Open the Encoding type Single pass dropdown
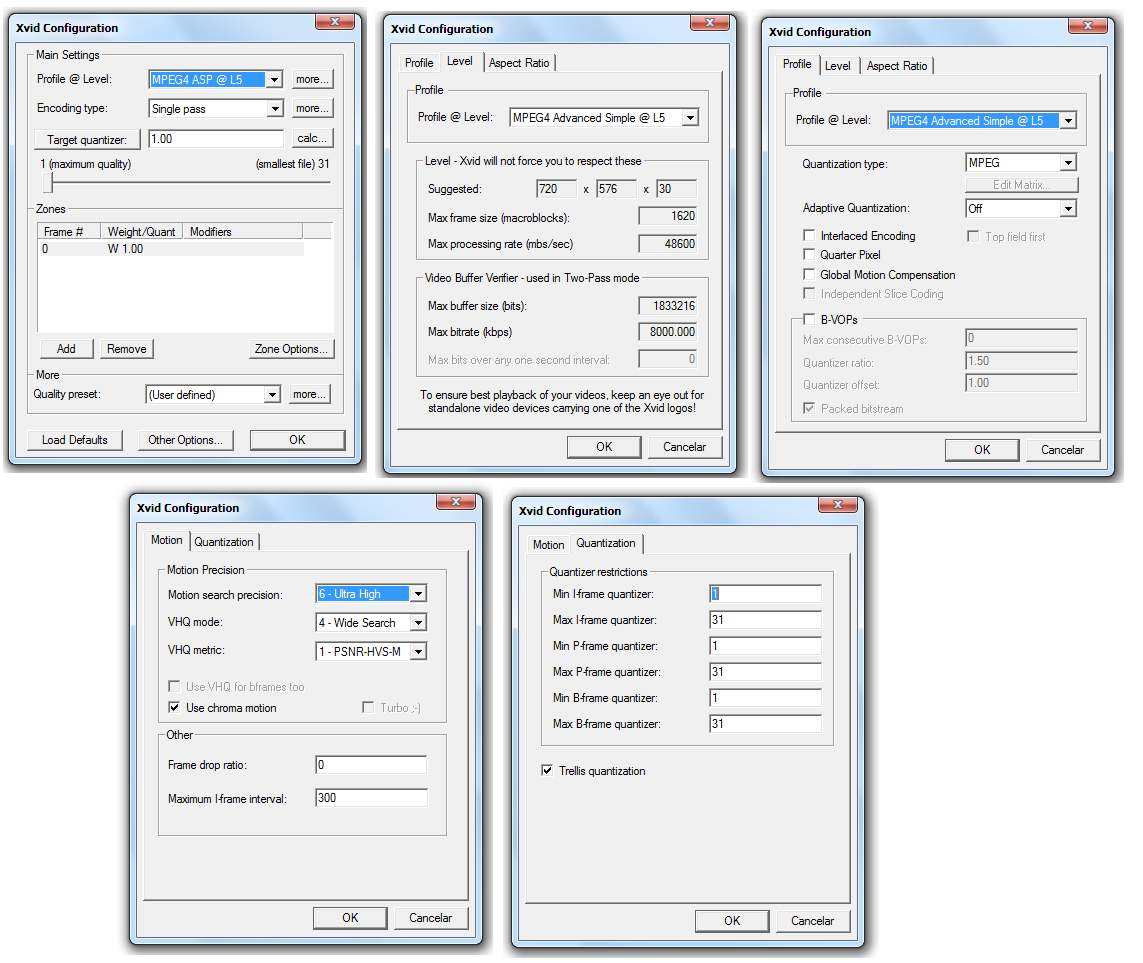Screen dimensions: 1143x963 pos(216,109)
